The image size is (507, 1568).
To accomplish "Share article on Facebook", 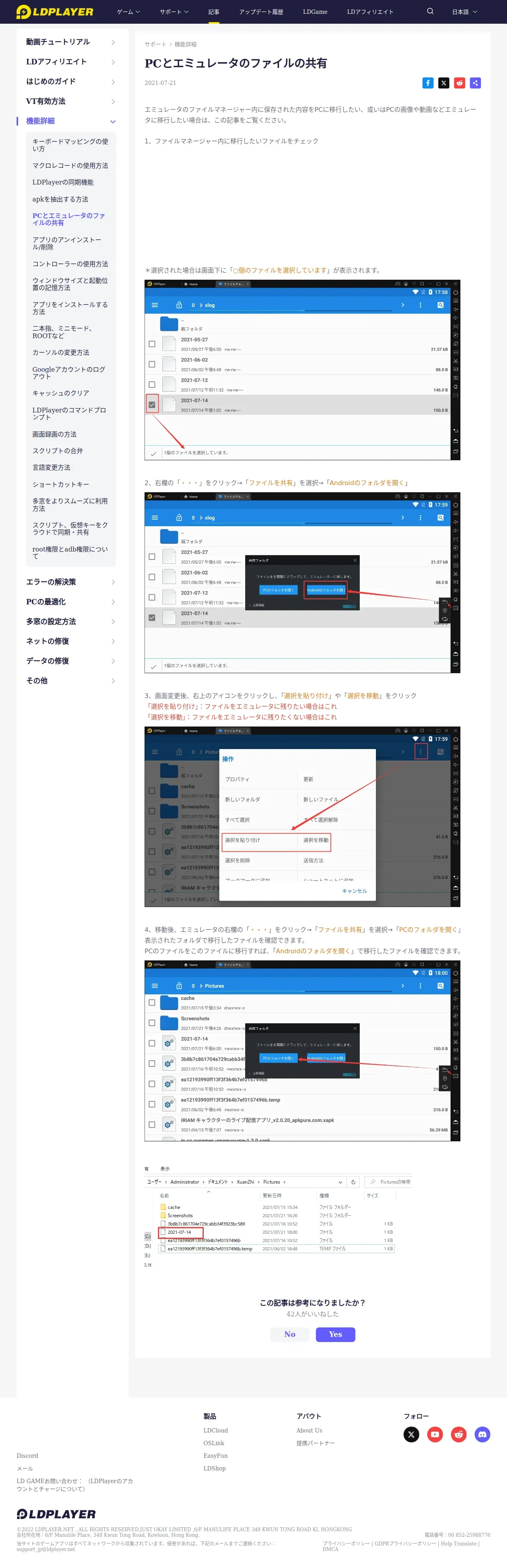I will tap(428, 83).
